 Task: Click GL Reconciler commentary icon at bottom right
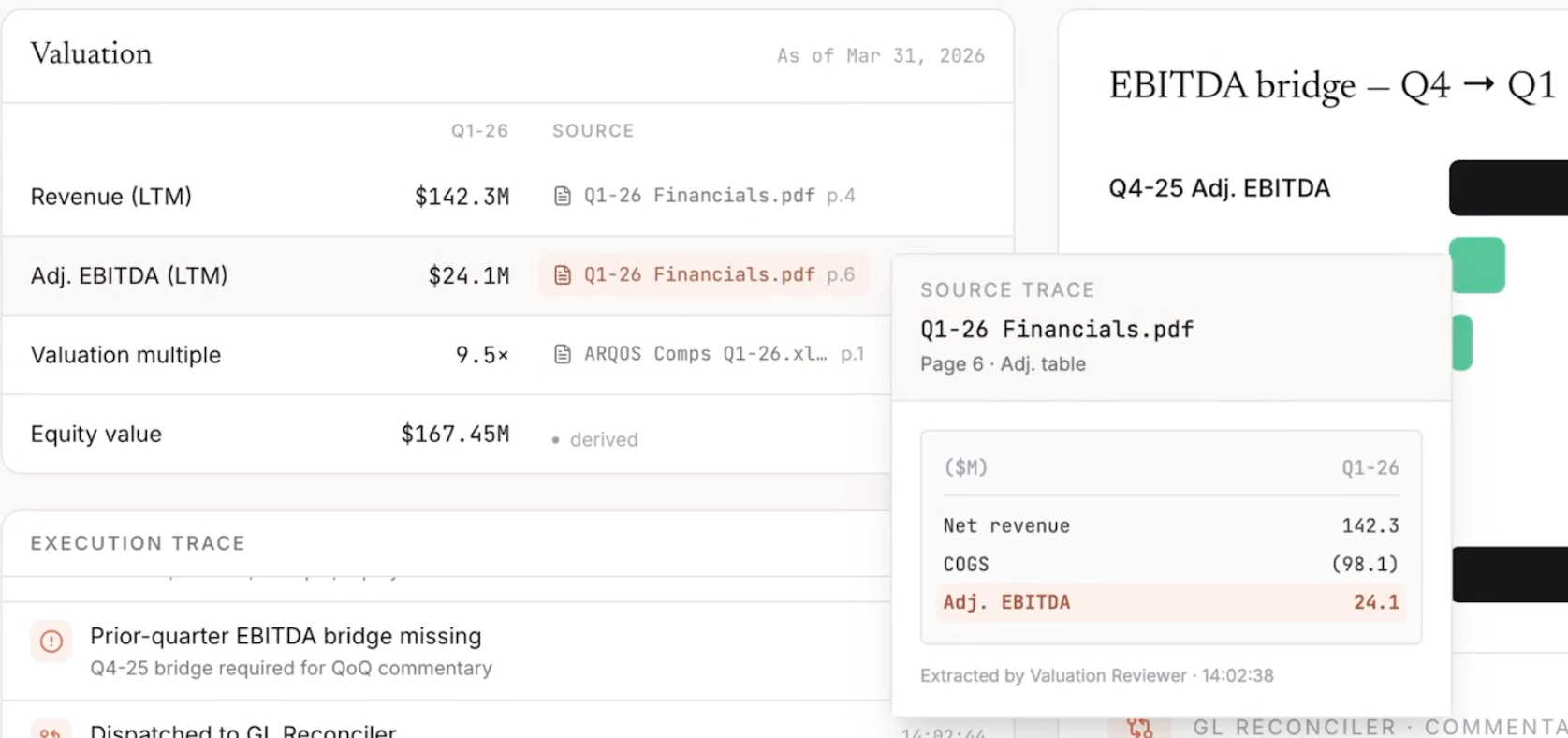1139,728
